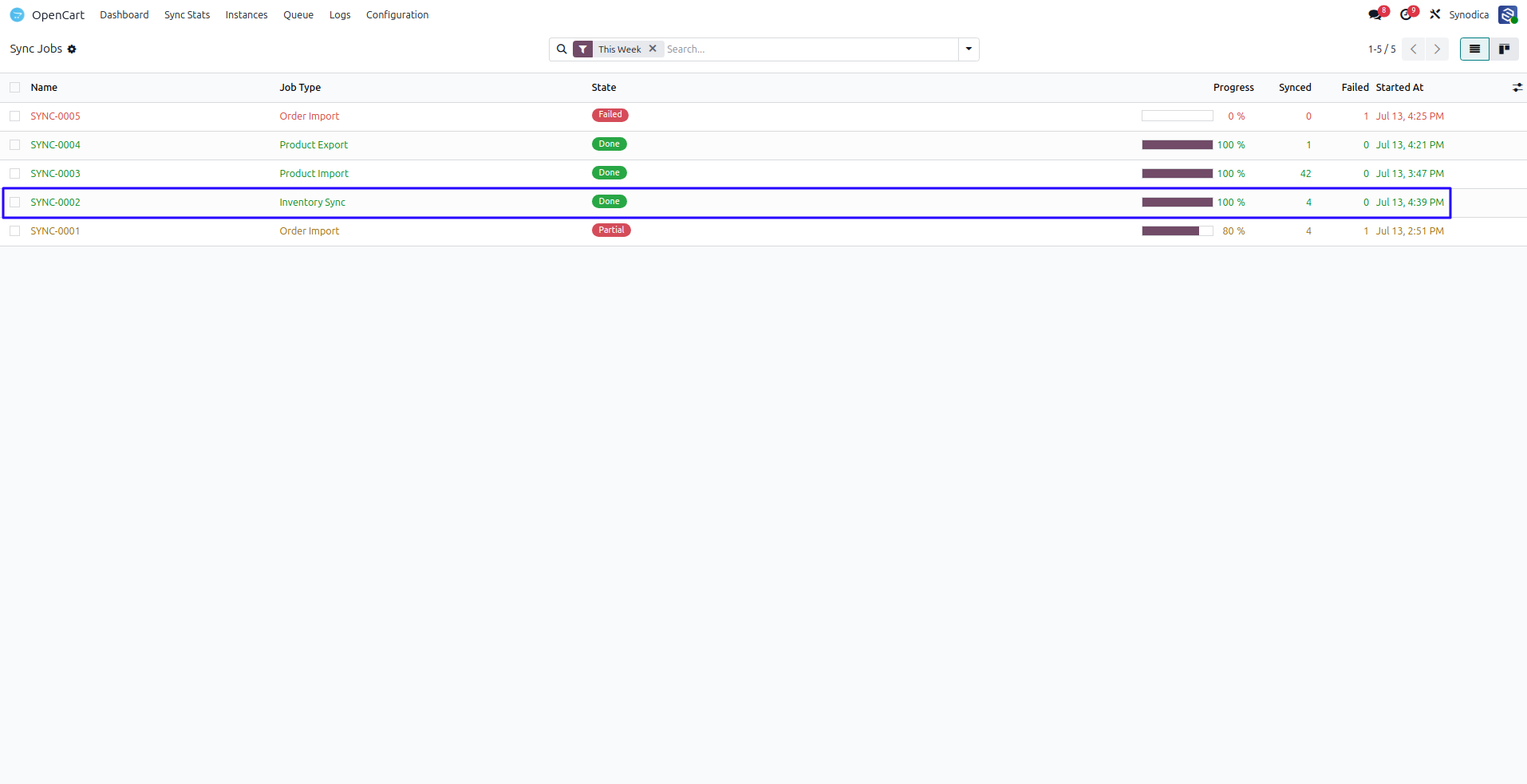Click the Jul 13, 2:51 PM timestamp
Screen dimensions: 1527x784
coord(1410,231)
